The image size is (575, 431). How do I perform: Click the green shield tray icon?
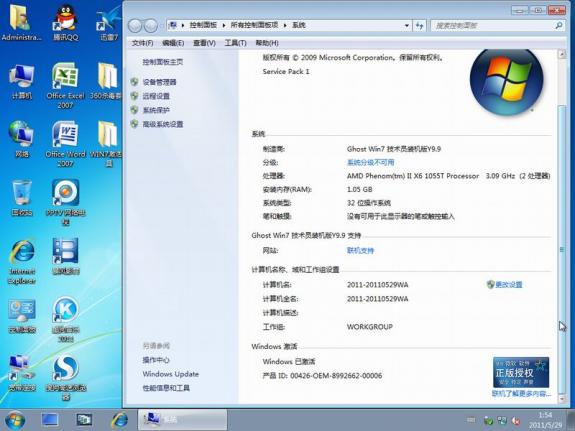click(x=488, y=420)
